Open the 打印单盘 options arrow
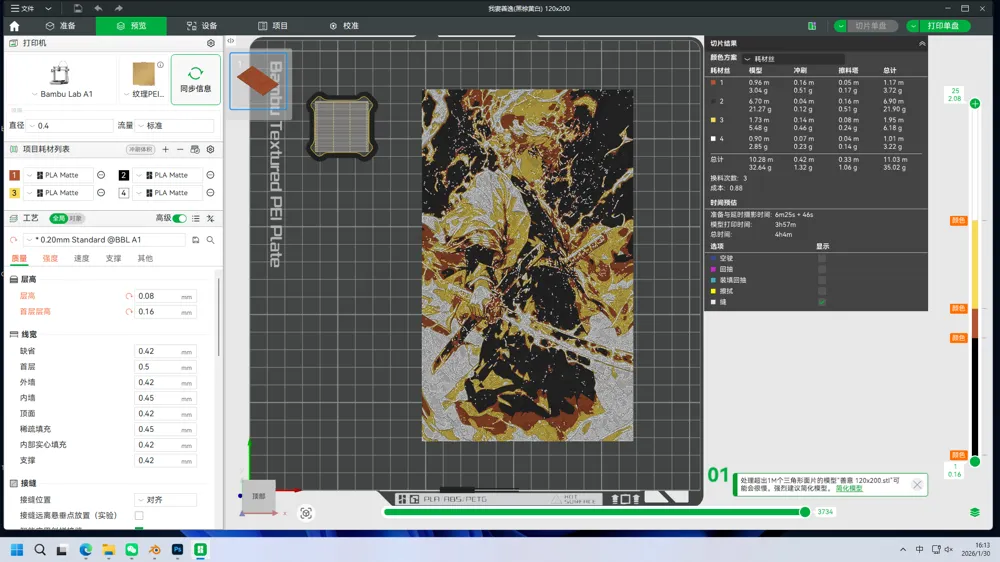The height and width of the screenshot is (562, 1000). tap(913, 26)
